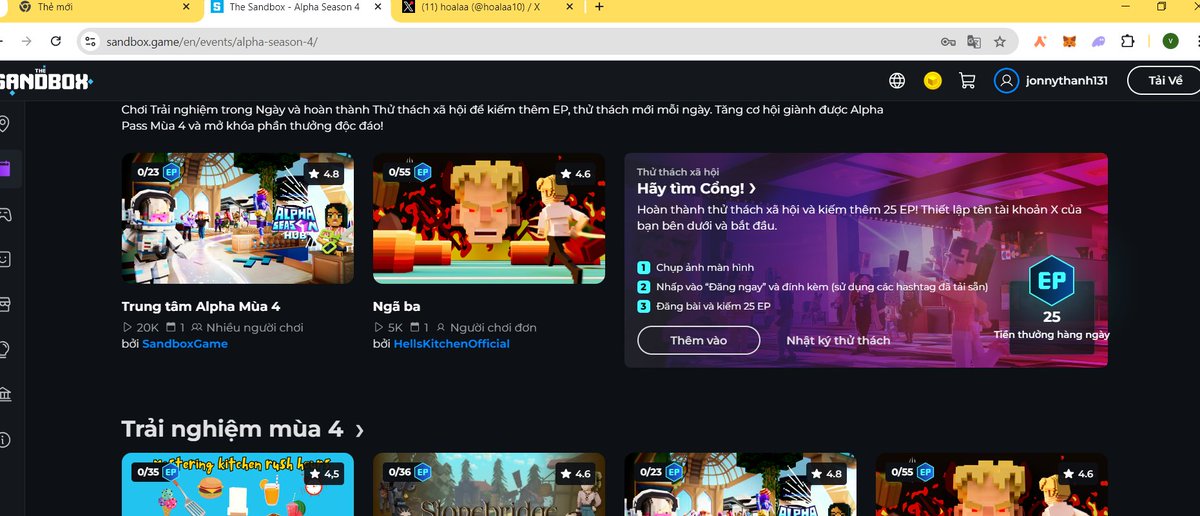The width and height of the screenshot is (1200, 516).
Task: Click the 0/23 EP badge on Alpha Hub card
Action: click(x=157, y=172)
